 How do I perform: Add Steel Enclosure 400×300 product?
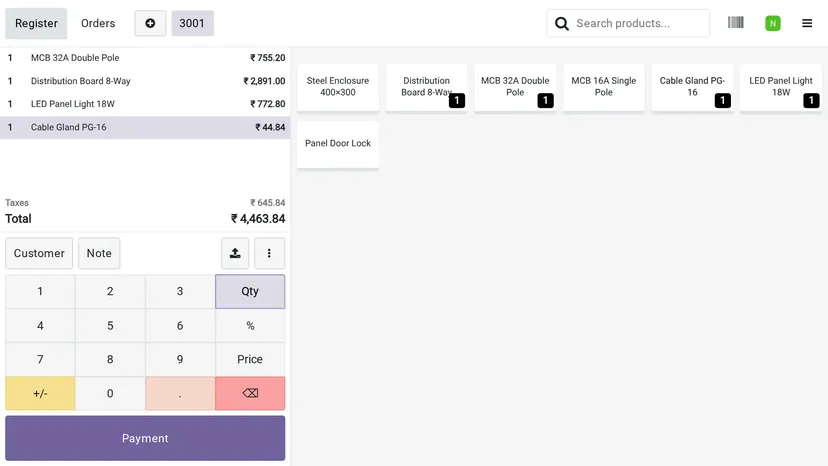[338, 87]
